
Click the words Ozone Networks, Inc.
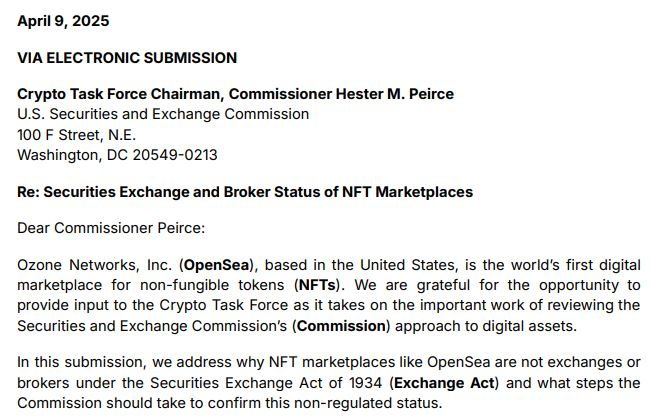(95, 265)
